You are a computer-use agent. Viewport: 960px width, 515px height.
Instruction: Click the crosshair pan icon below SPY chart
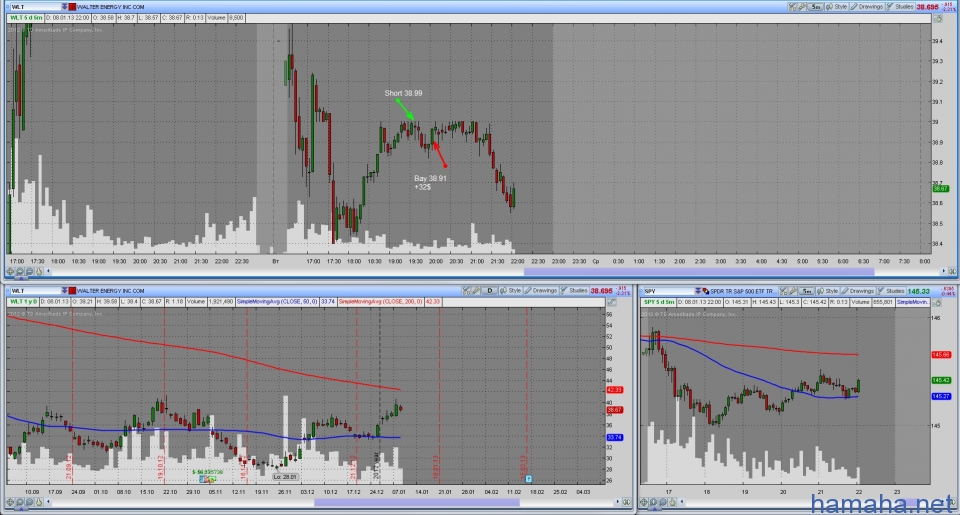tap(643, 502)
